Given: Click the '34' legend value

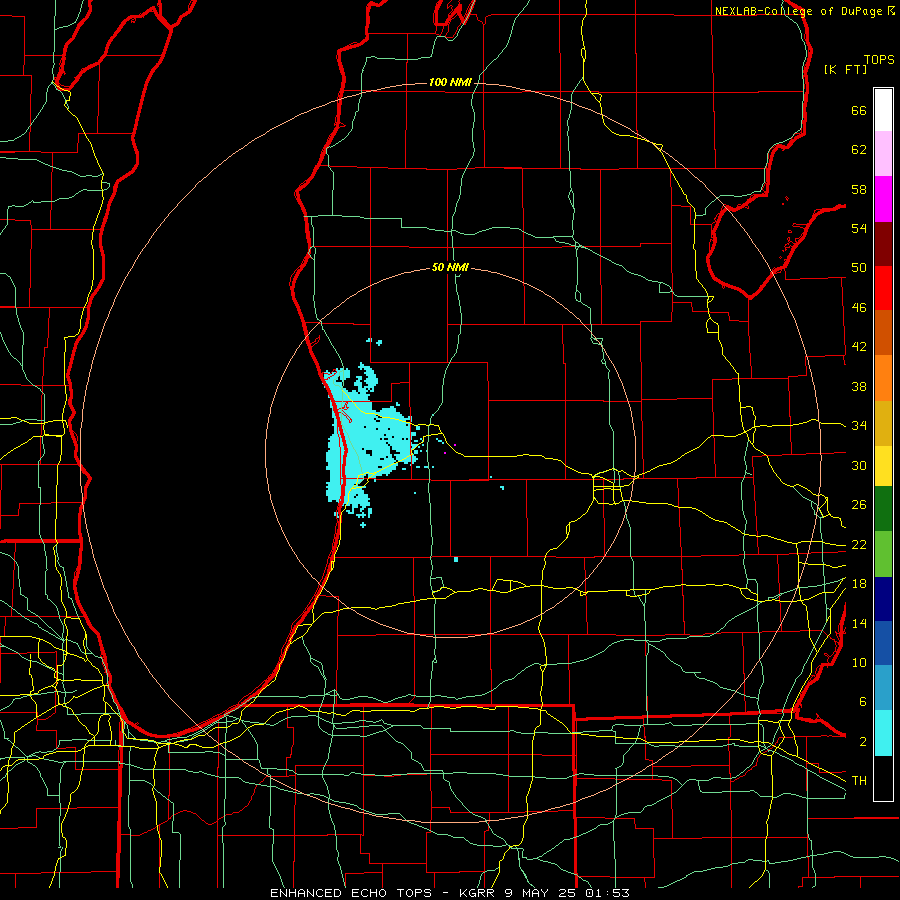Looking at the screenshot, I should click(x=859, y=426).
